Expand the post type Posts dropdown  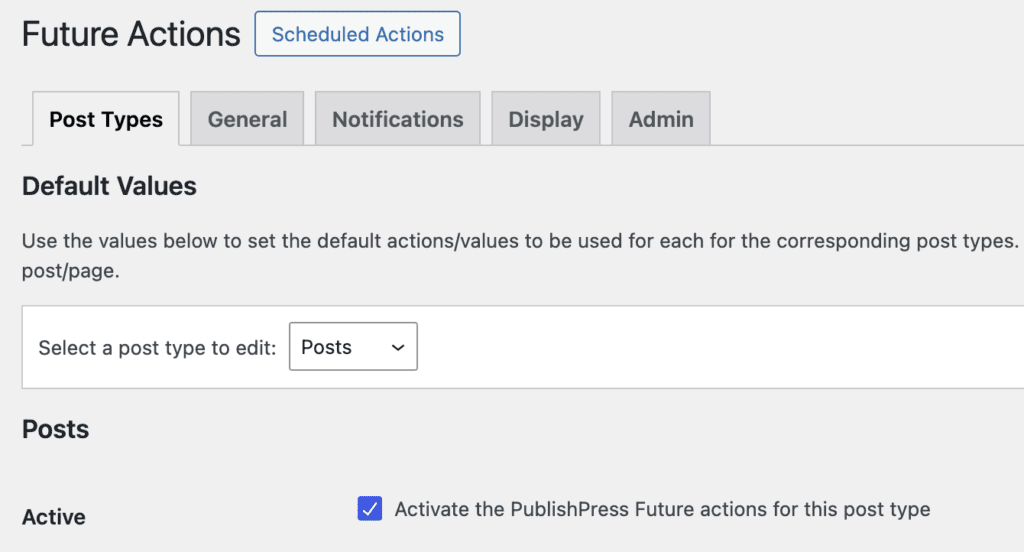353,346
